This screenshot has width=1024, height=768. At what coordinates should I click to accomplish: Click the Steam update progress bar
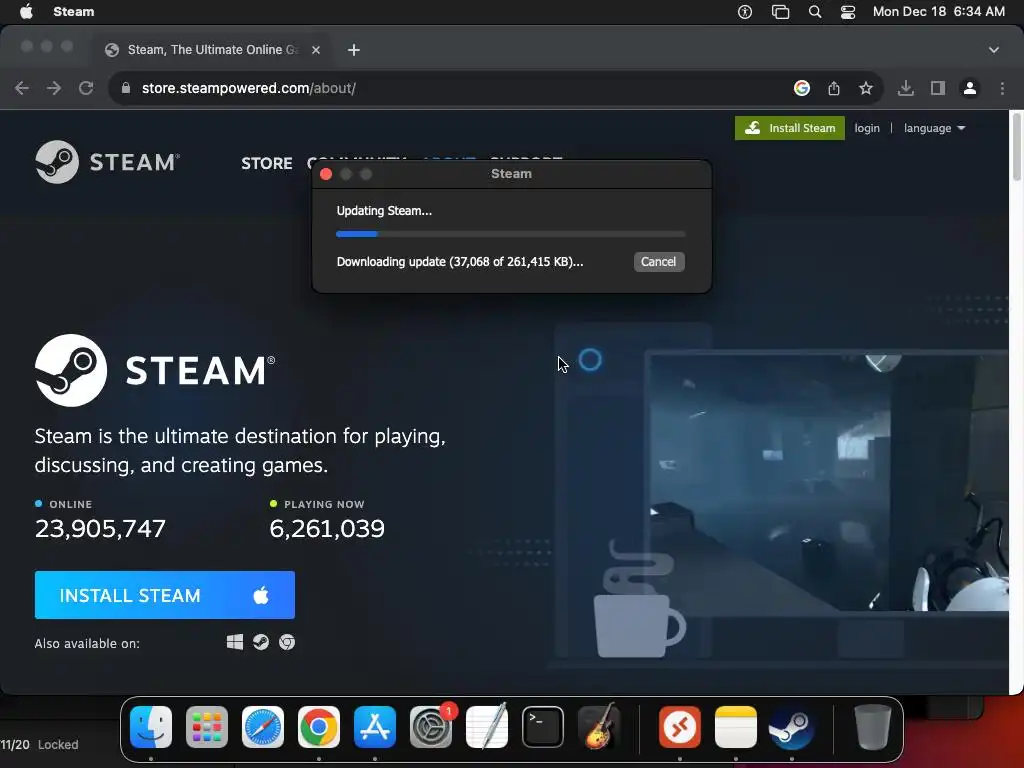[511, 234]
